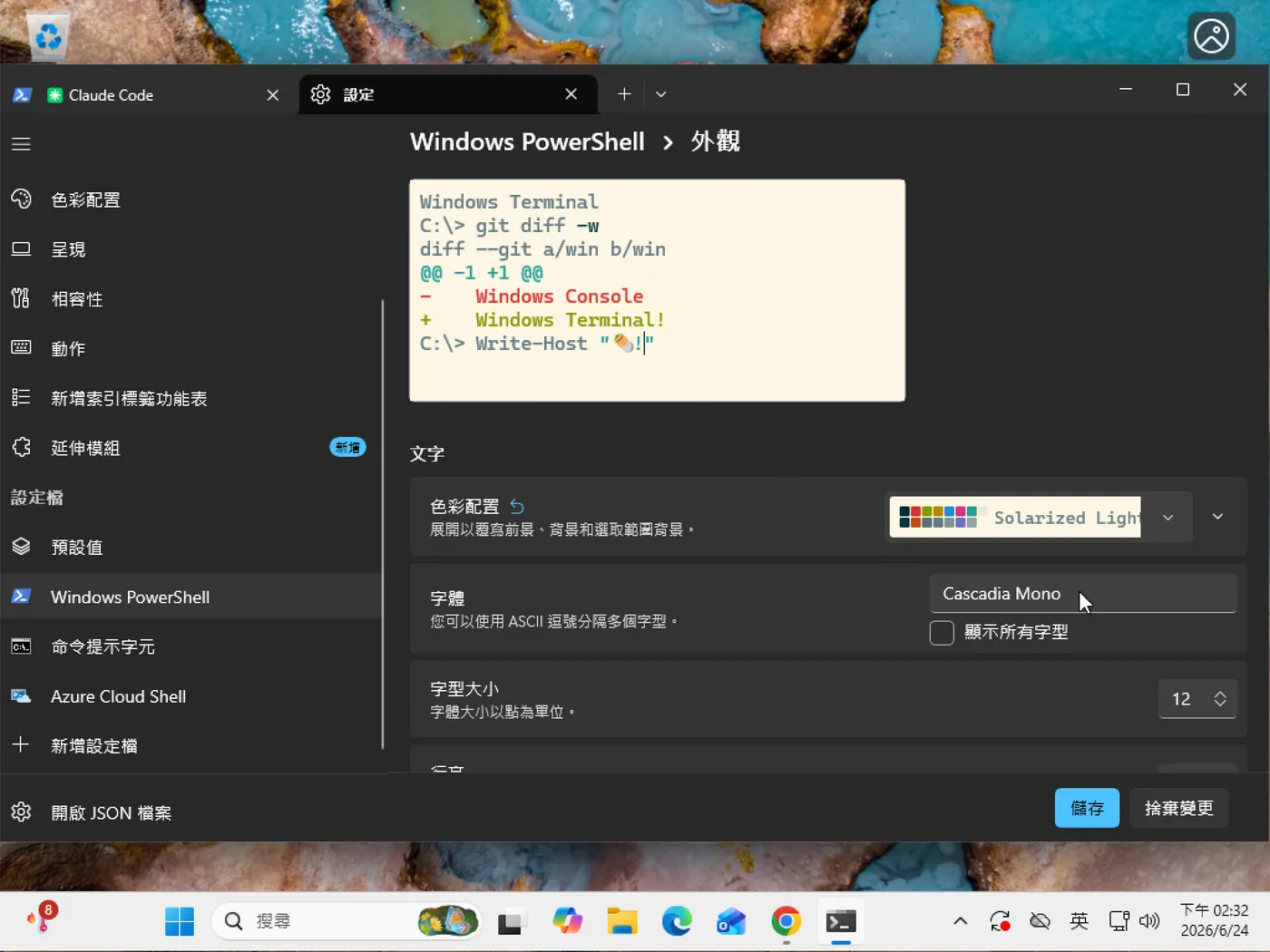Click the Cascadia Mono font field
The height and width of the screenshot is (952, 1270).
pos(1083,594)
